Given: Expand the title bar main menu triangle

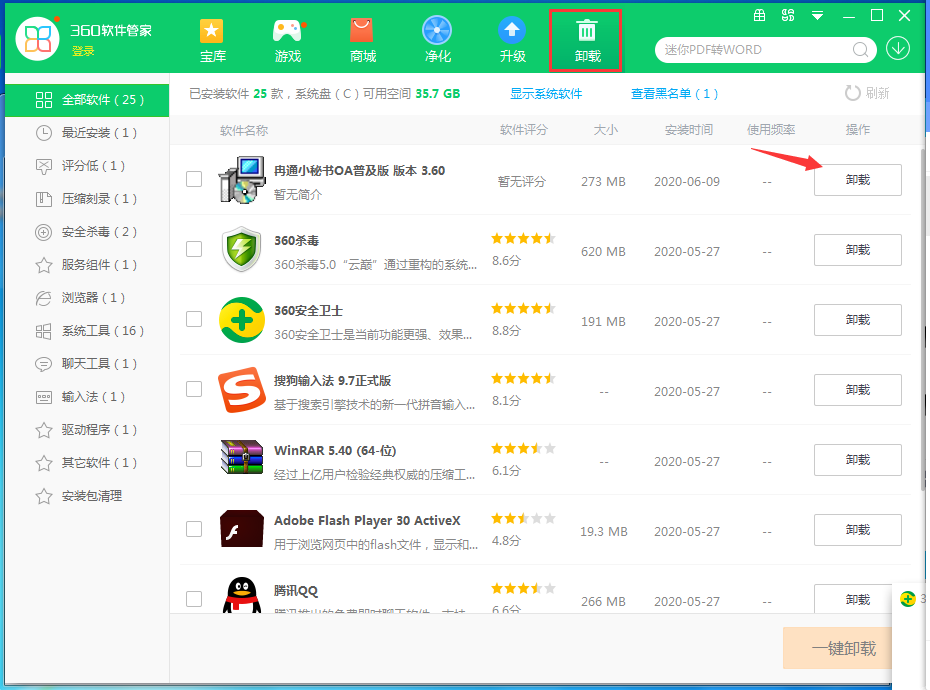Looking at the screenshot, I should [x=817, y=15].
